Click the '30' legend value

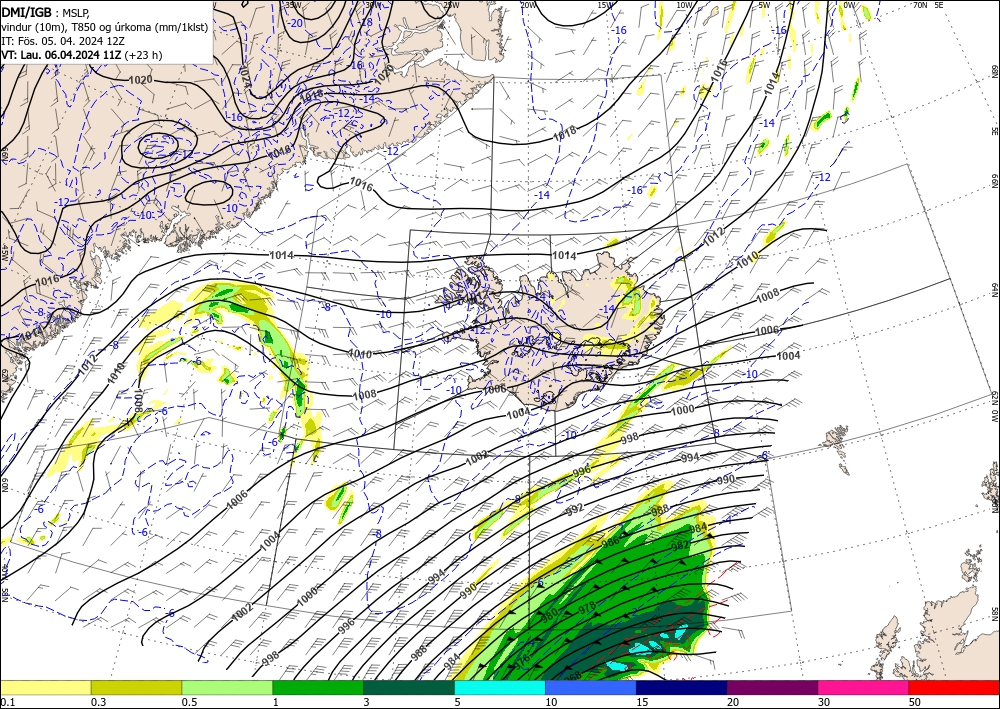tap(824, 702)
